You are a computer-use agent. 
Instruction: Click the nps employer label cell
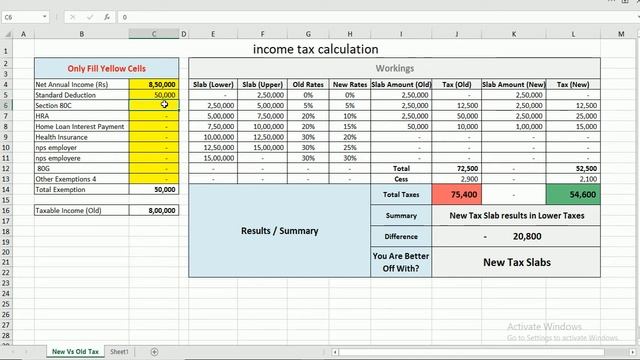click(82, 147)
